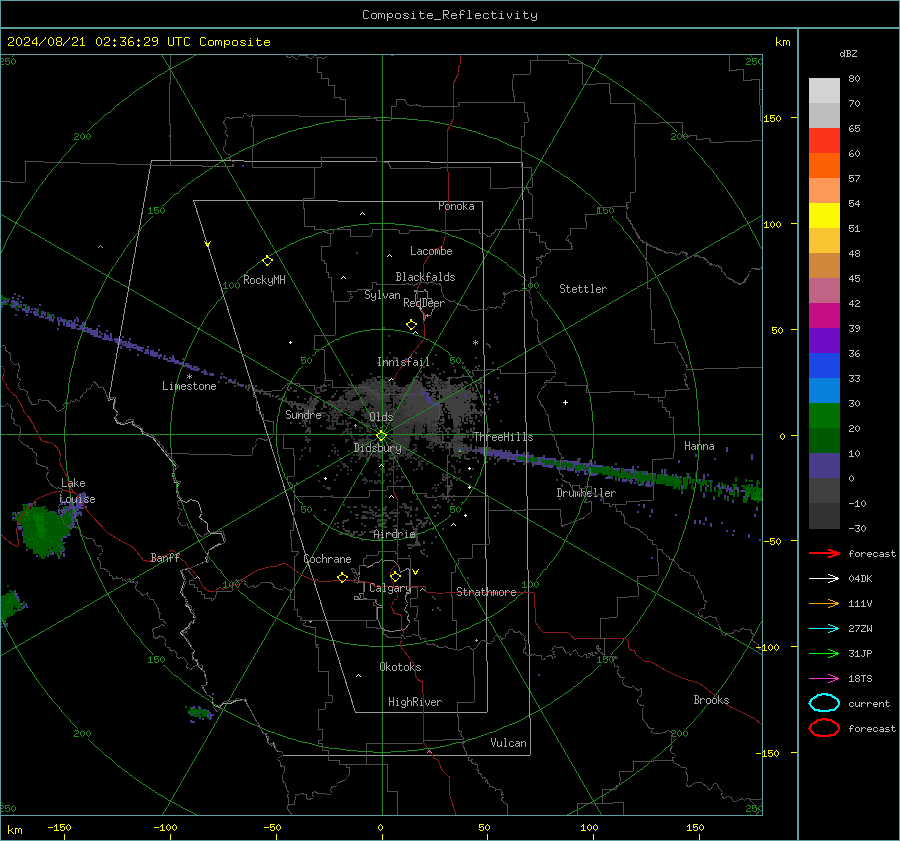Click the red forecast arrow in legend

824,553
